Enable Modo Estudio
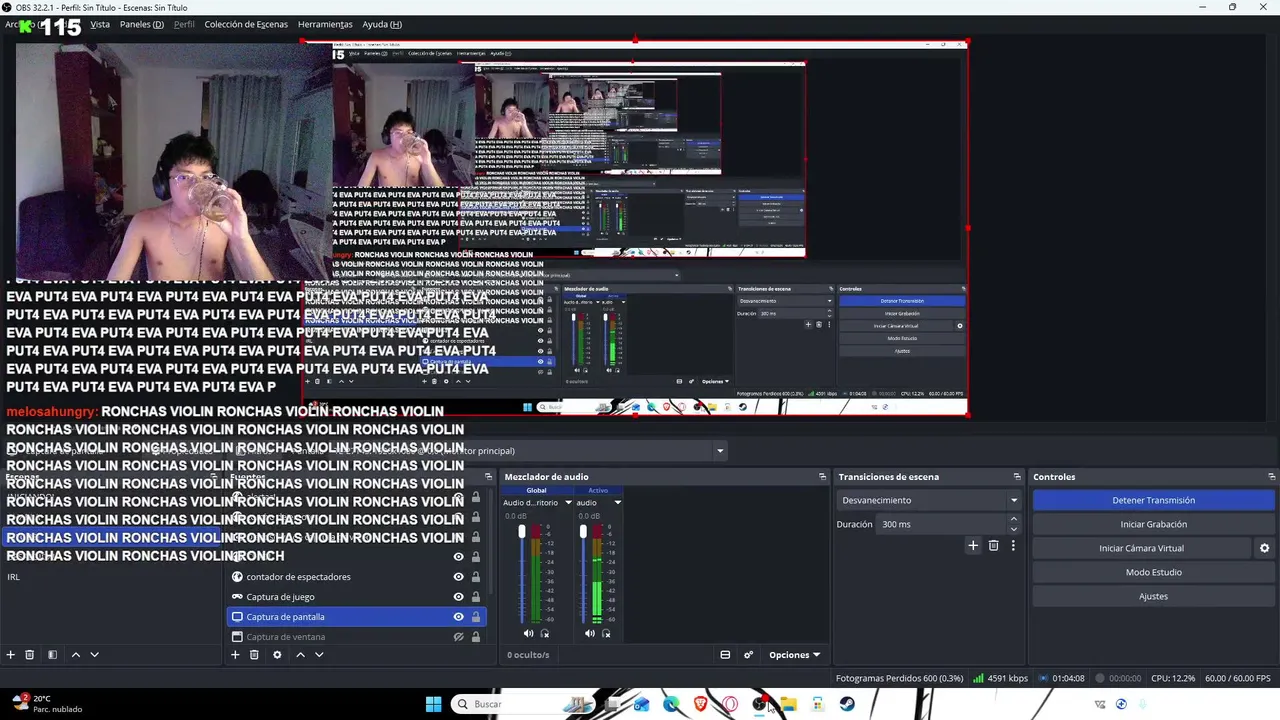The height and width of the screenshot is (720, 1280). tap(1153, 572)
